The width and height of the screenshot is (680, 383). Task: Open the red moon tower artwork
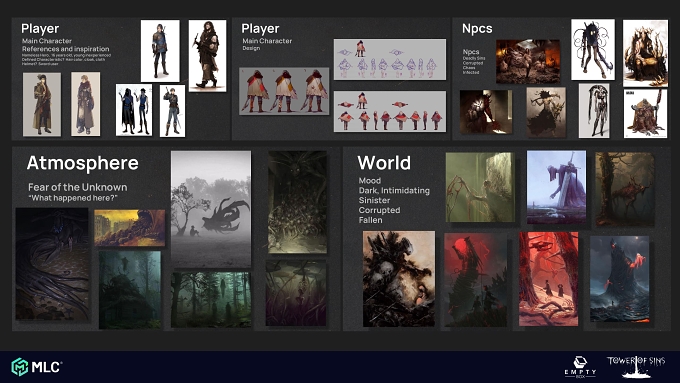475,280
